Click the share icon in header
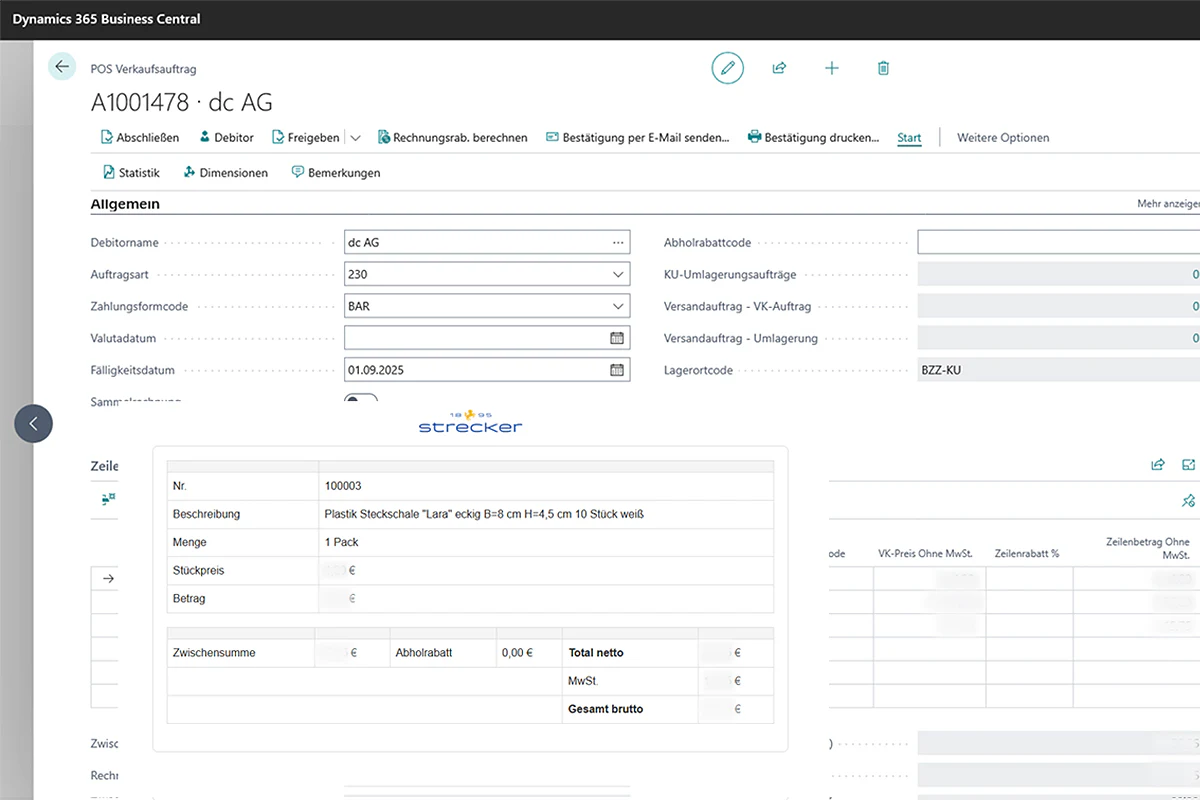 pyautogui.click(x=779, y=68)
